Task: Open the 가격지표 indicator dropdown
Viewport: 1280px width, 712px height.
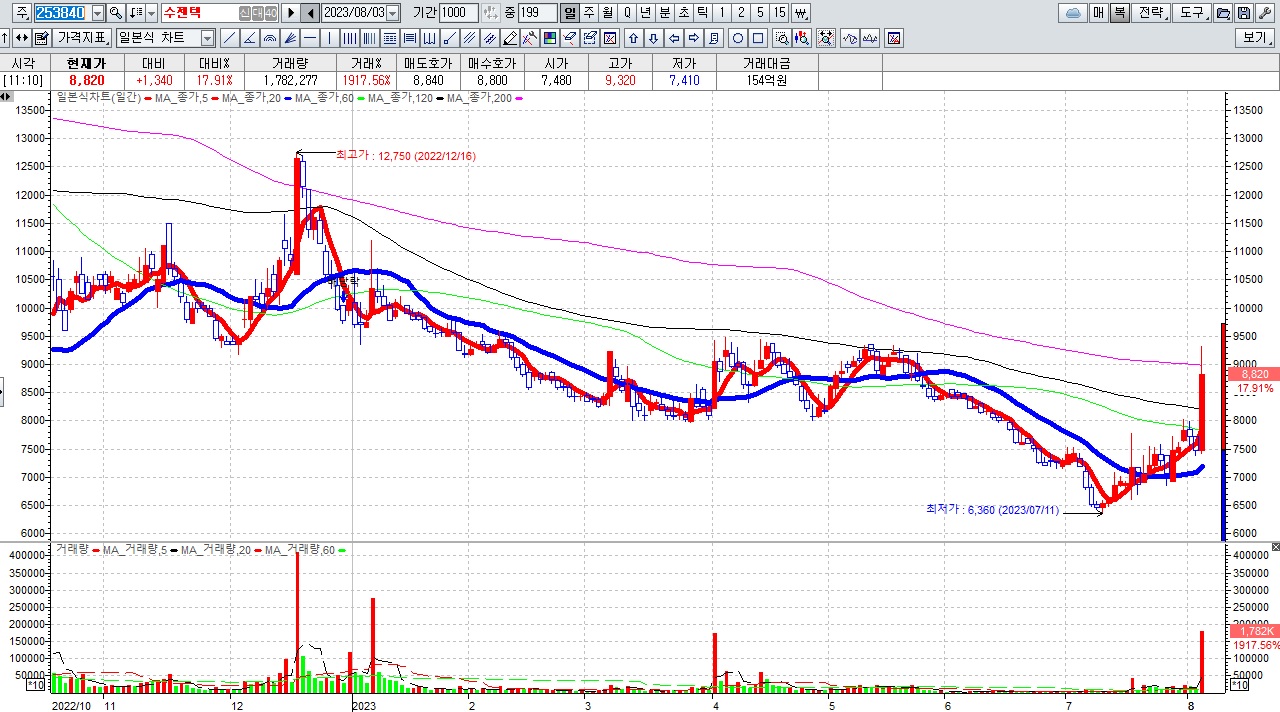Action: pos(83,38)
